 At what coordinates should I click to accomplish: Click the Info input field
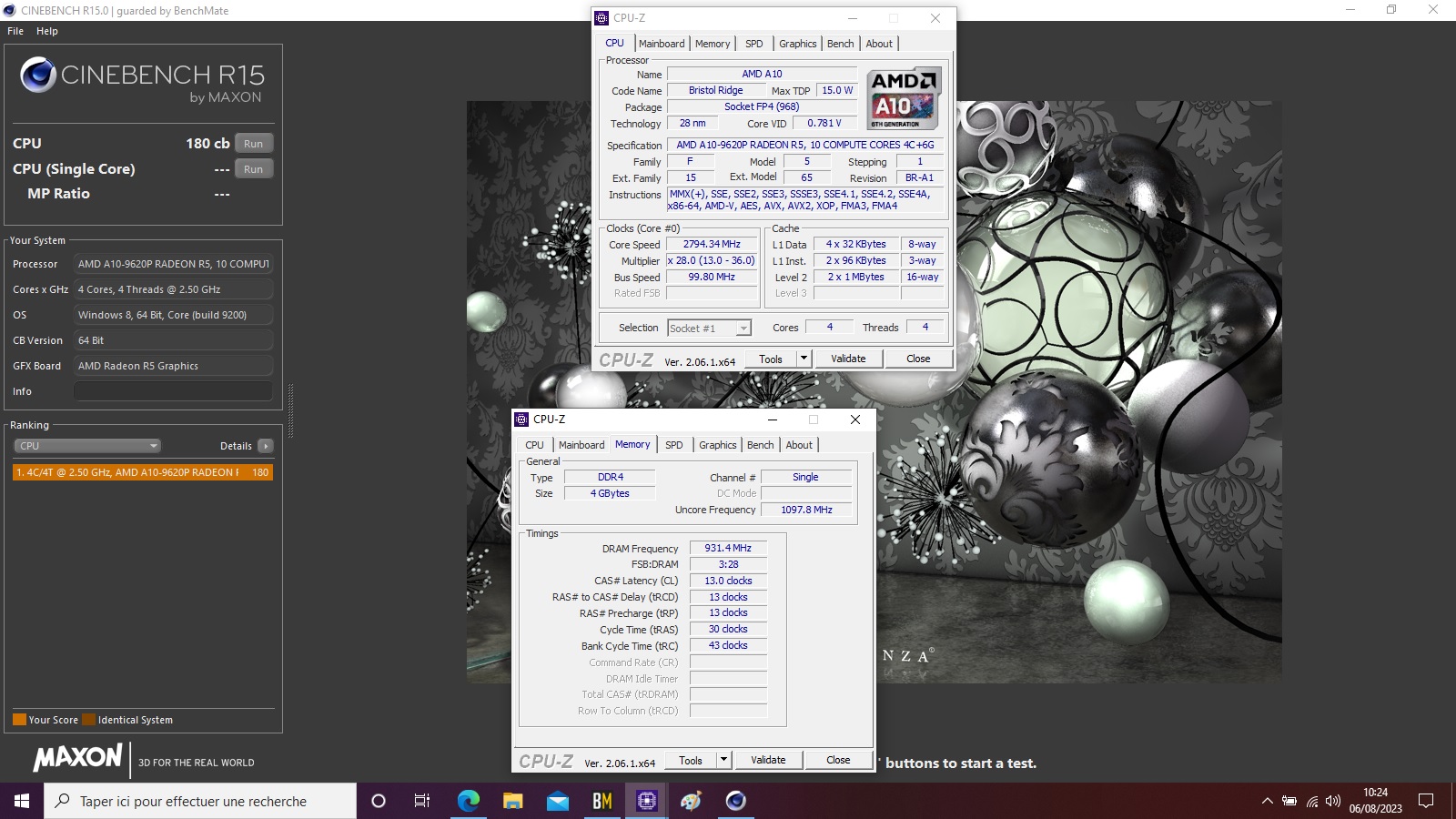coord(173,391)
